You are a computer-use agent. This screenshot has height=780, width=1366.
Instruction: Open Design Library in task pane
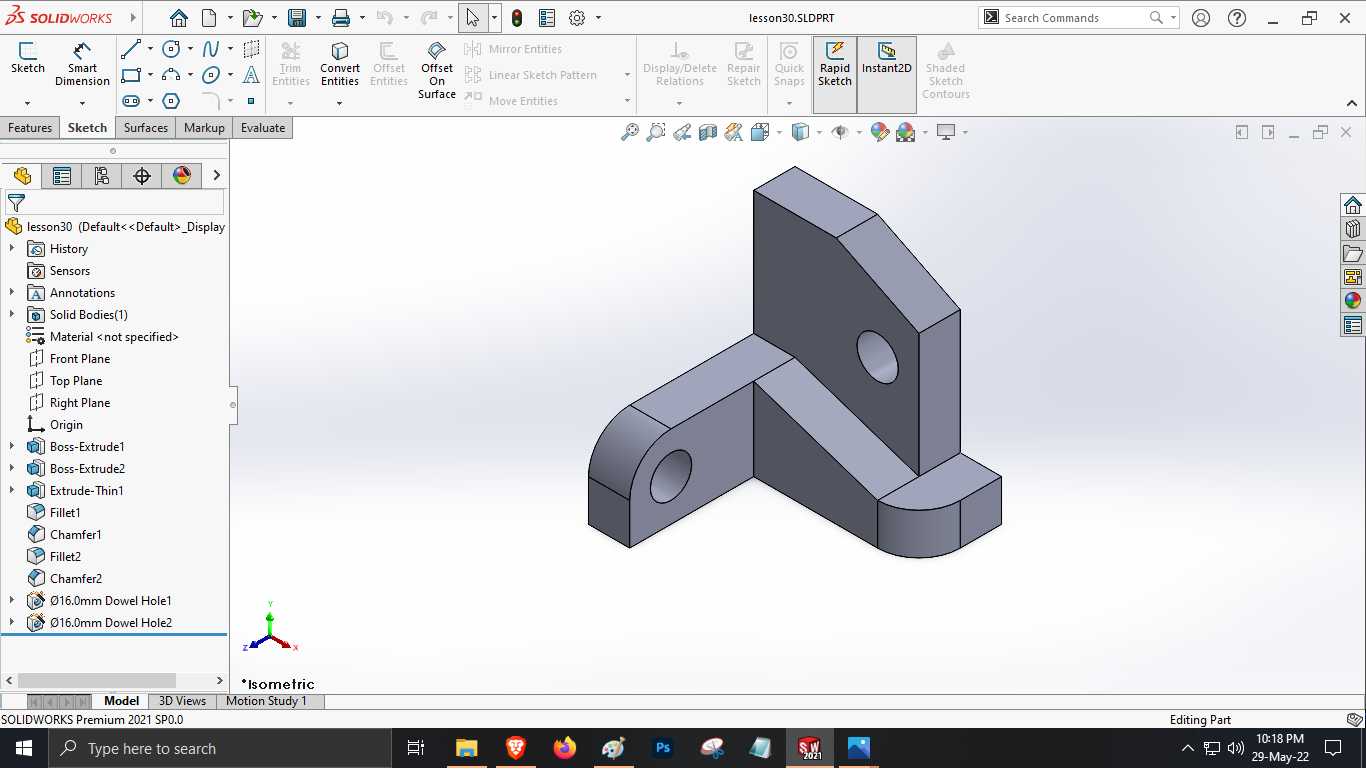pos(1353,229)
